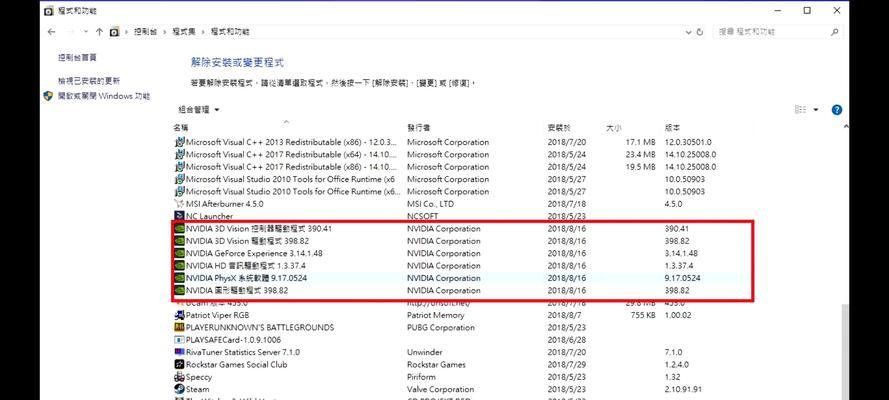Click the blue help question mark icon
This screenshot has height=400, width=889.
point(836,110)
